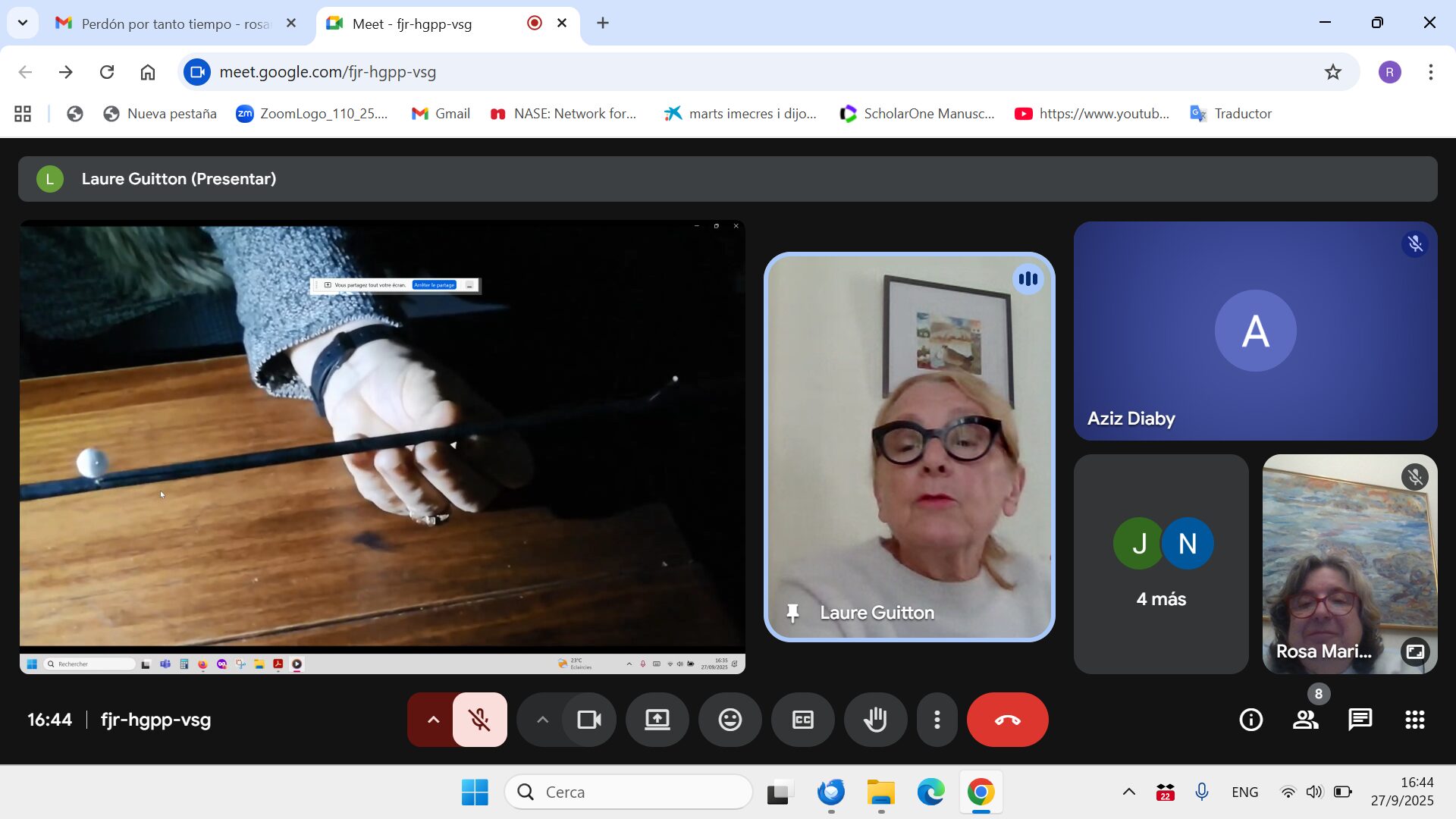Screen dimensions: 1456x819
Task: Unmute the microphone
Action: [479, 720]
